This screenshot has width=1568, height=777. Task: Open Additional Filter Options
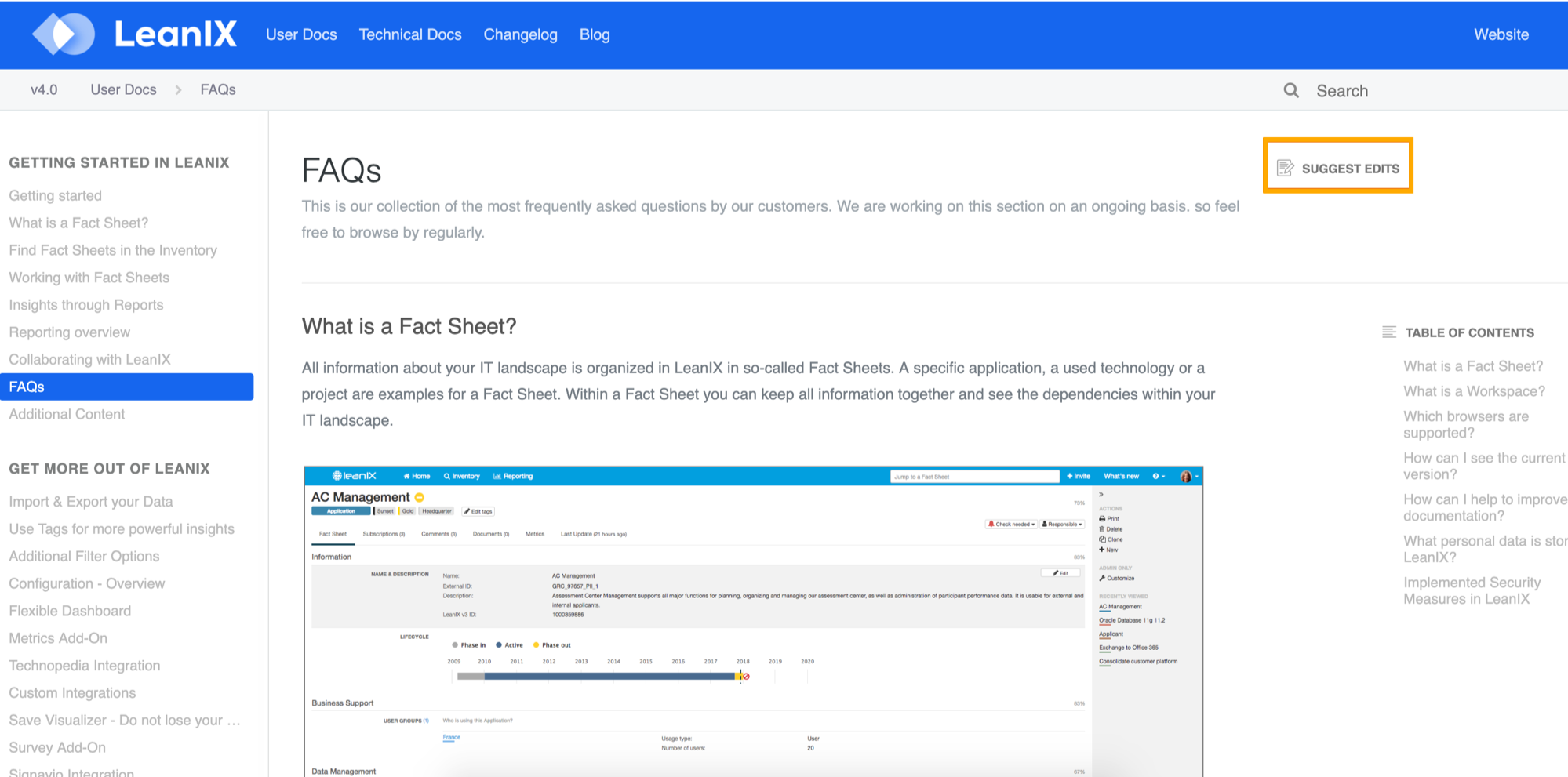coord(84,556)
